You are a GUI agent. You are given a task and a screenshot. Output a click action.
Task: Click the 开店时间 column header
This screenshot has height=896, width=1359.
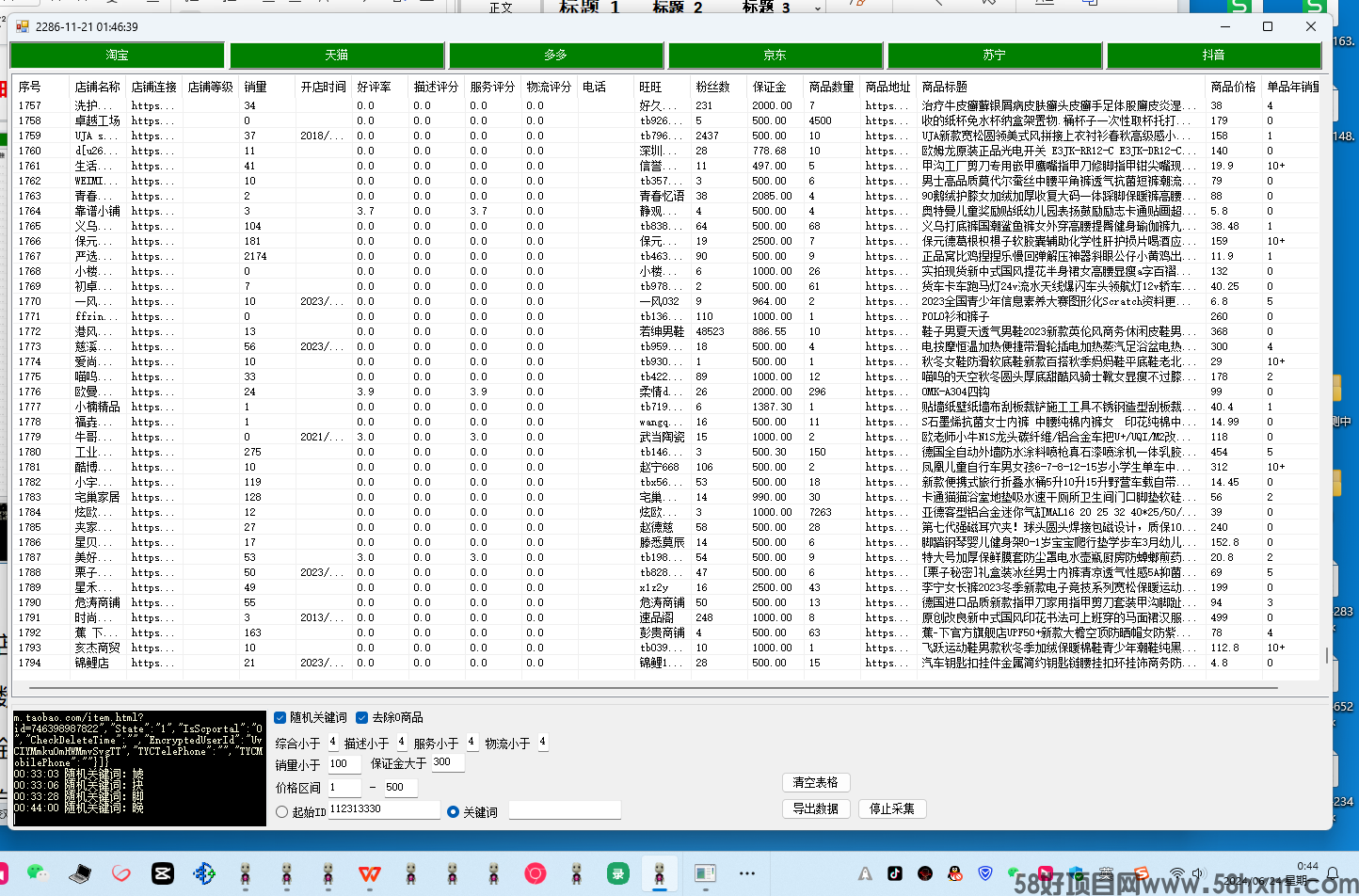pos(324,87)
